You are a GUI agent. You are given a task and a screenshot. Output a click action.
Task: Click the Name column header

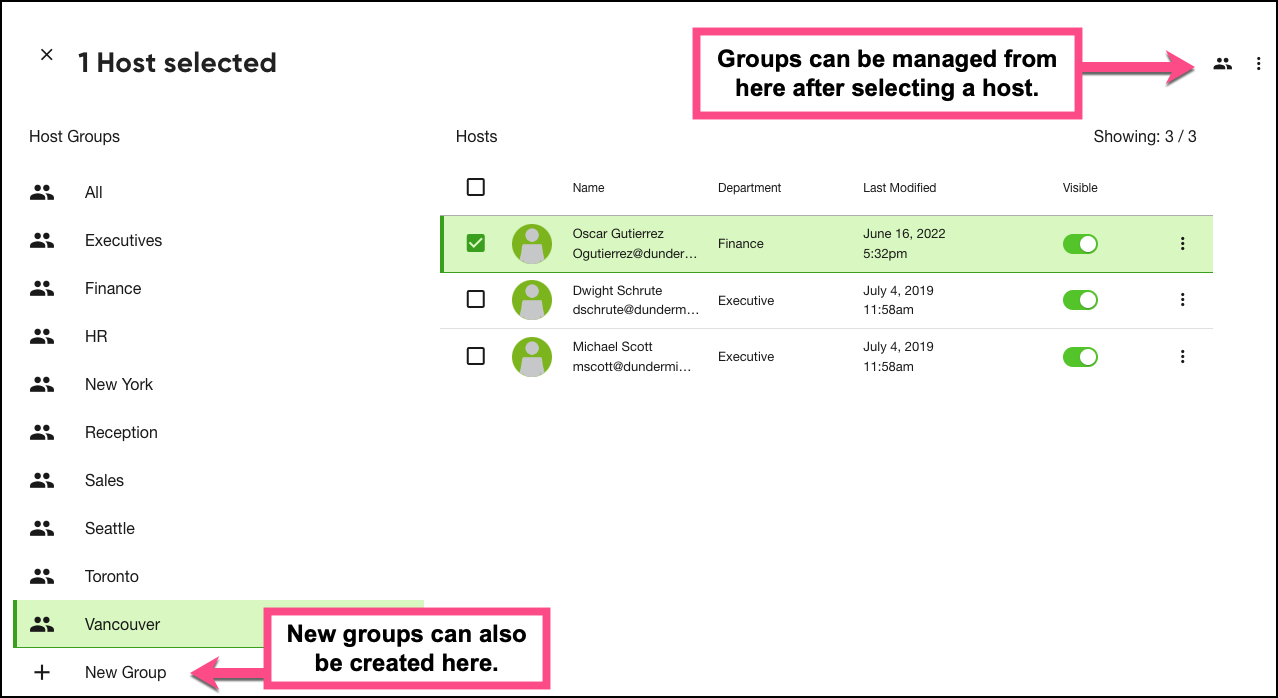click(588, 188)
